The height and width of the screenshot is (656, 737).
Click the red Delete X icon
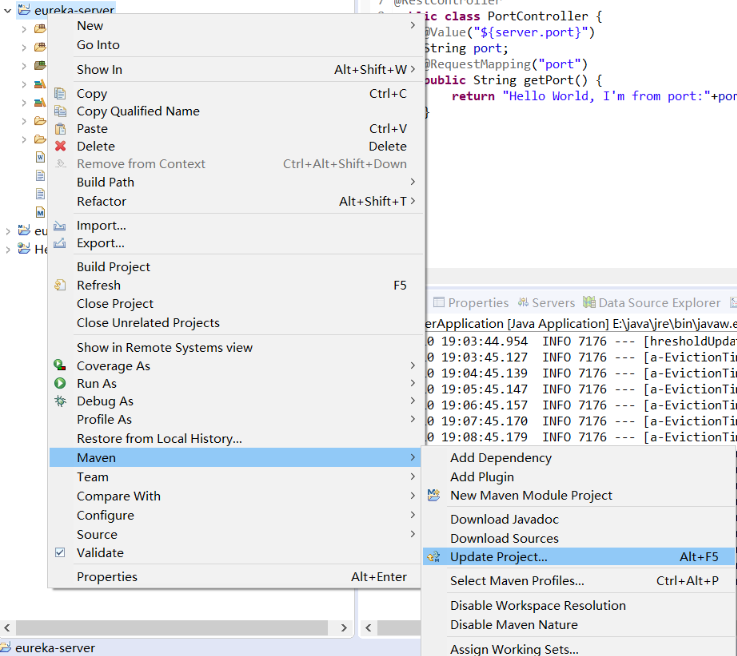click(60, 146)
